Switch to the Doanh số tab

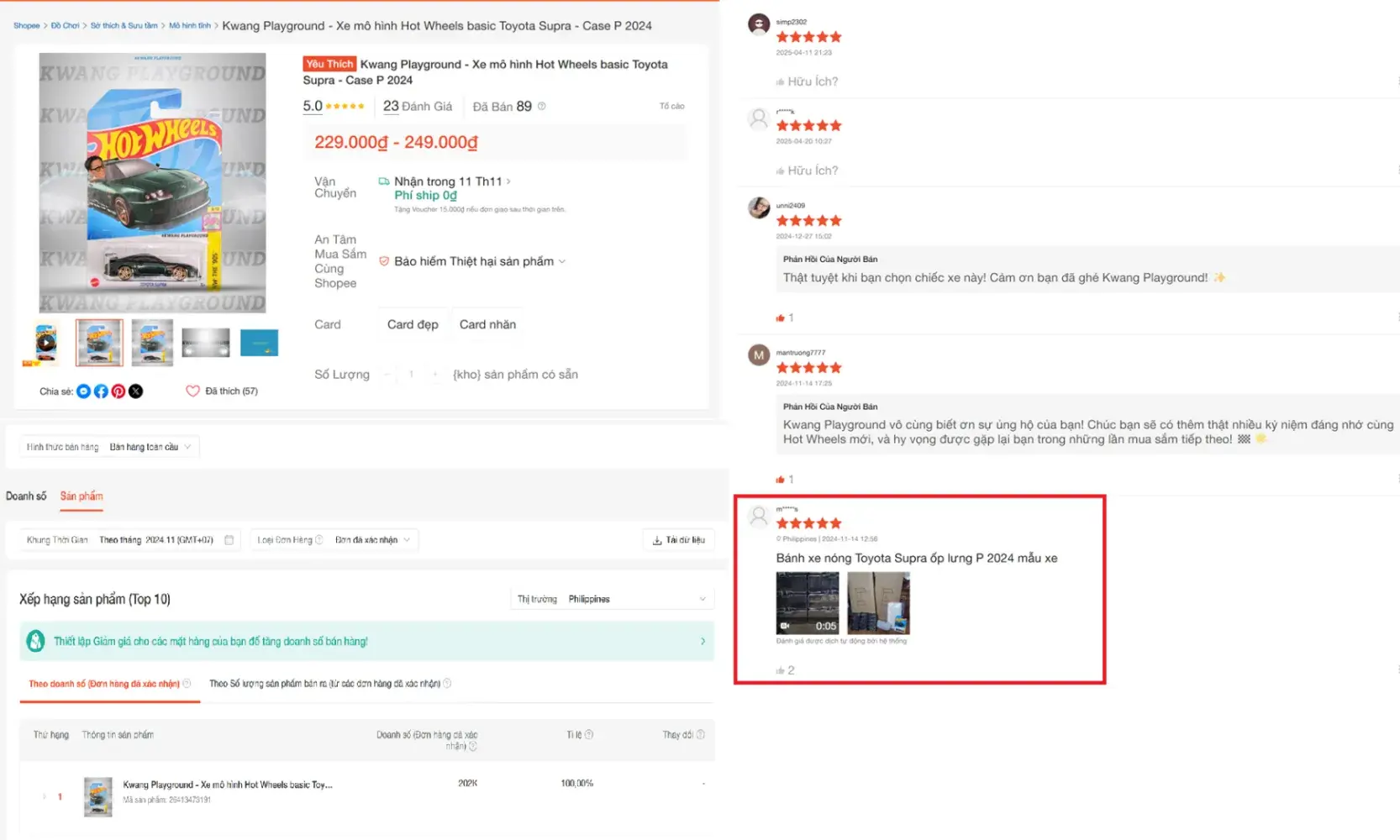[26, 496]
